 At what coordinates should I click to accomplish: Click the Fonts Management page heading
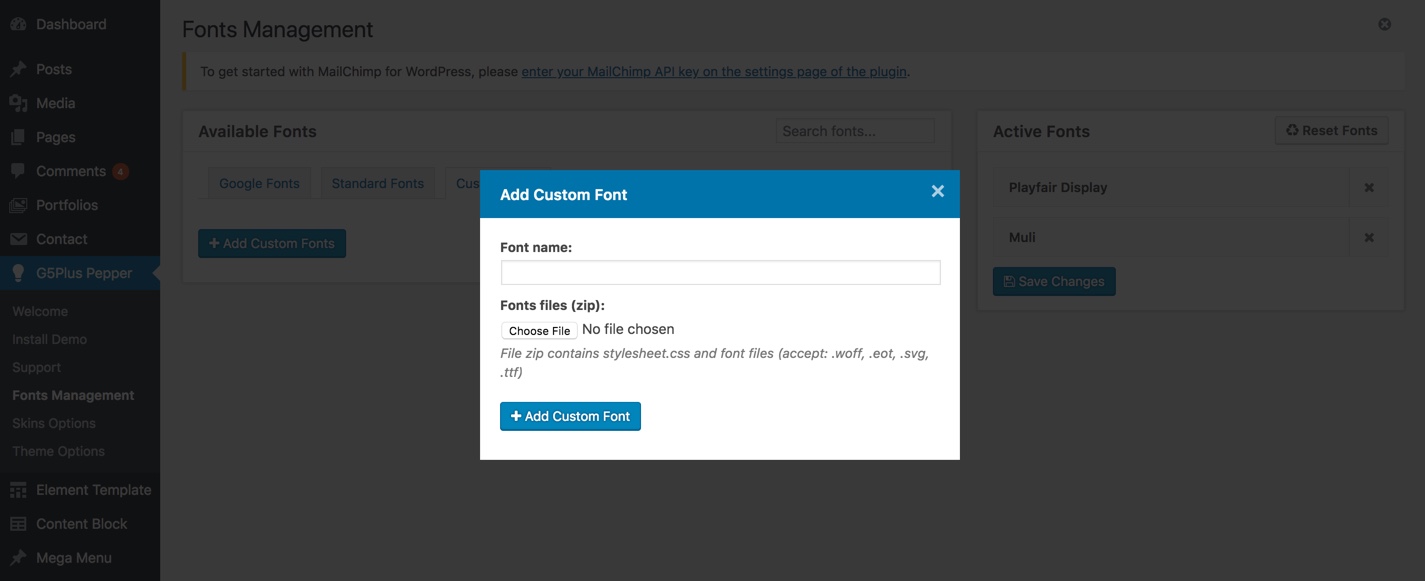[278, 30]
